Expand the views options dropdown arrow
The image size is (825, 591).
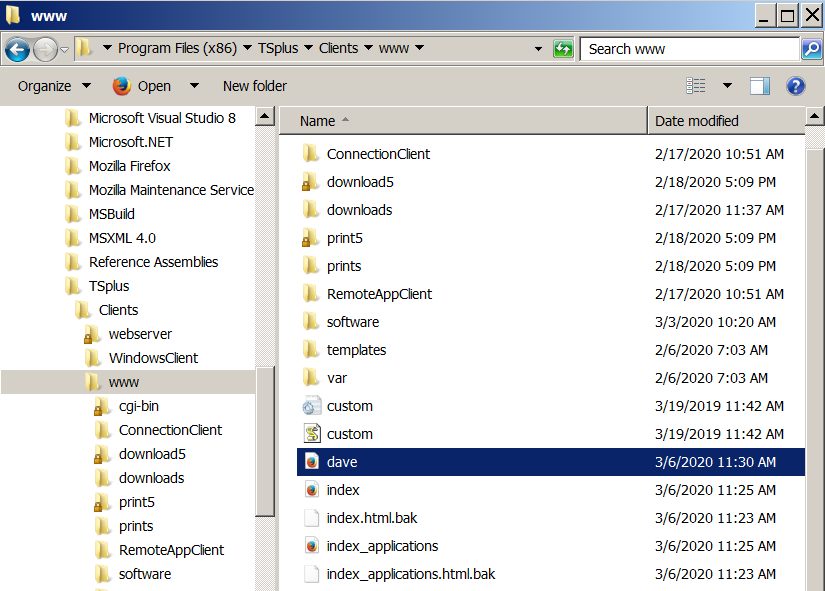(x=727, y=86)
